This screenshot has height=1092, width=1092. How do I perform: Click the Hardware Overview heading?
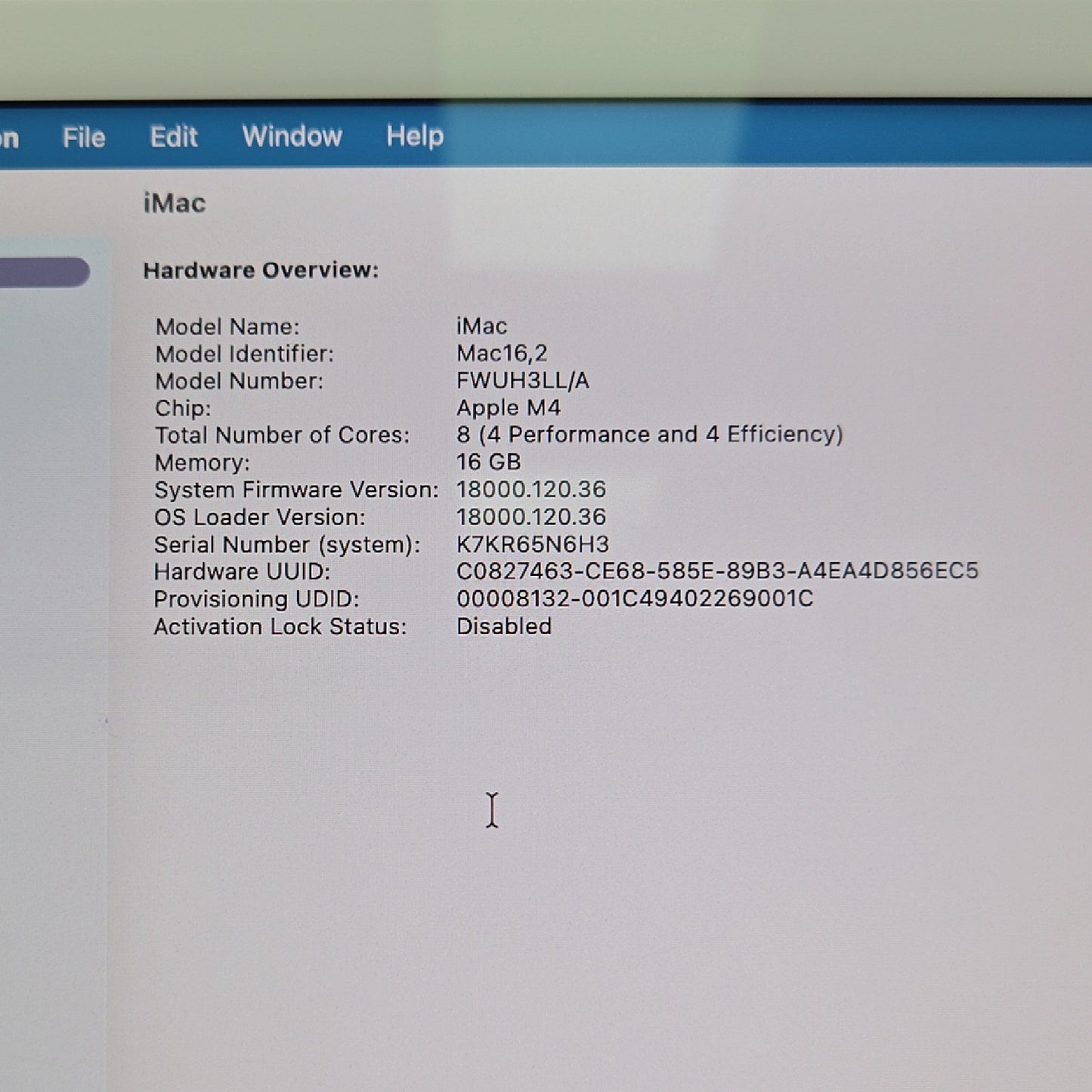coord(261,271)
